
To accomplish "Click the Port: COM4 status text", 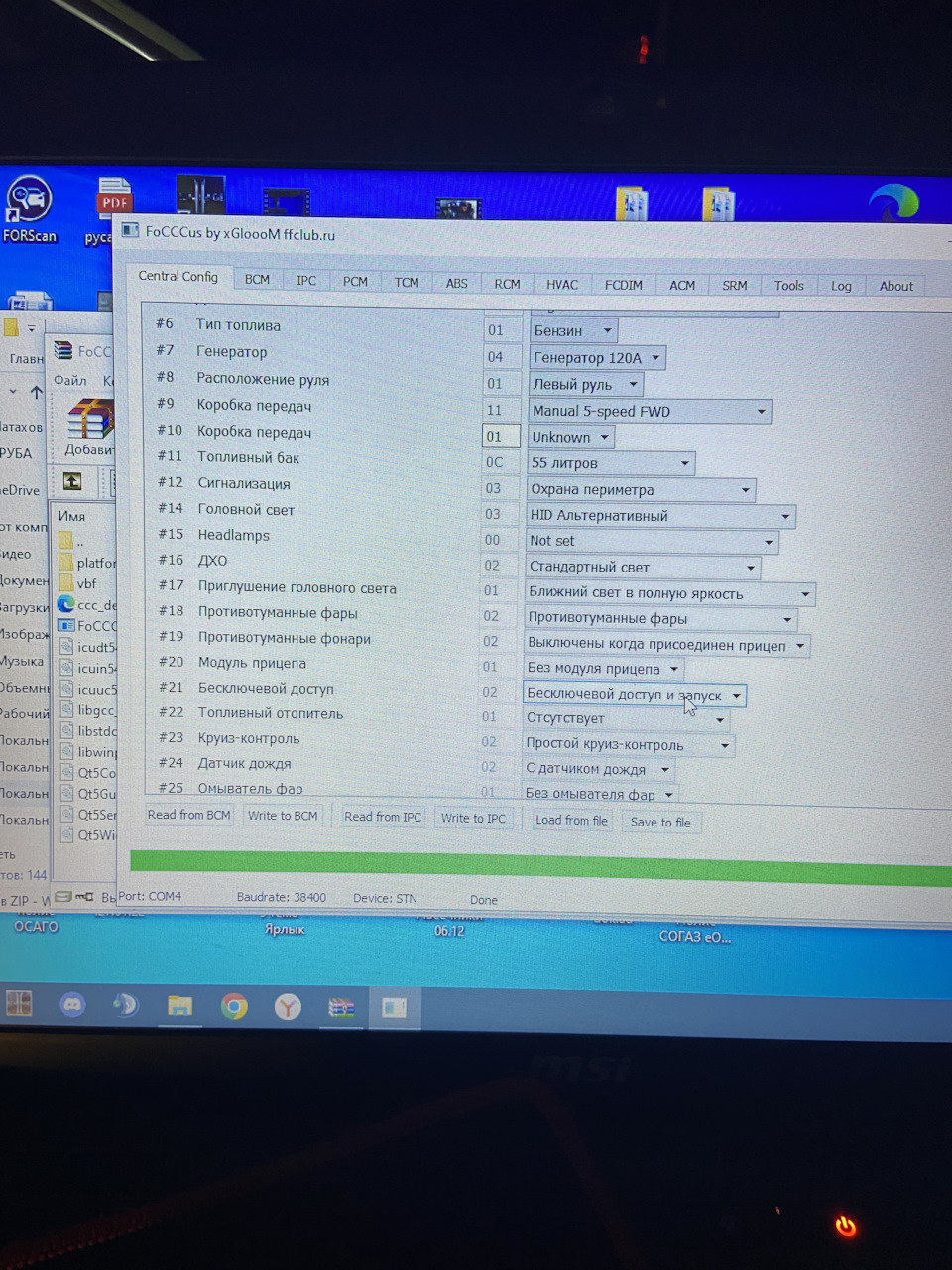I will click(150, 896).
